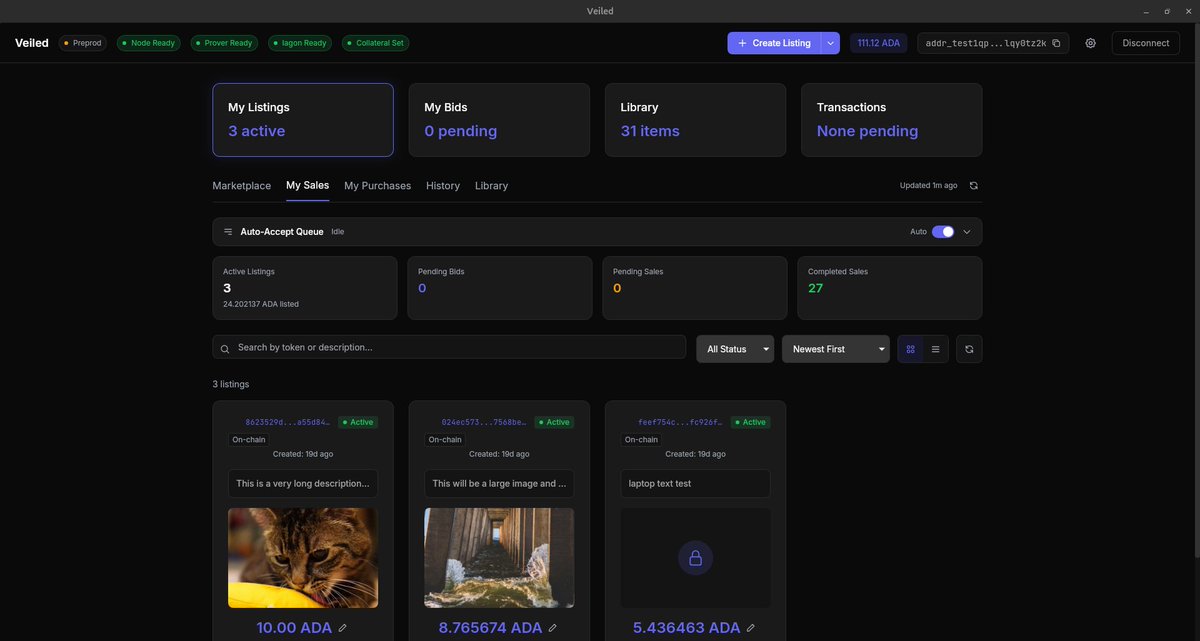This screenshot has width=1200, height=641.
Task: Open the cat image thumbnail
Action: pyautogui.click(x=303, y=558)
